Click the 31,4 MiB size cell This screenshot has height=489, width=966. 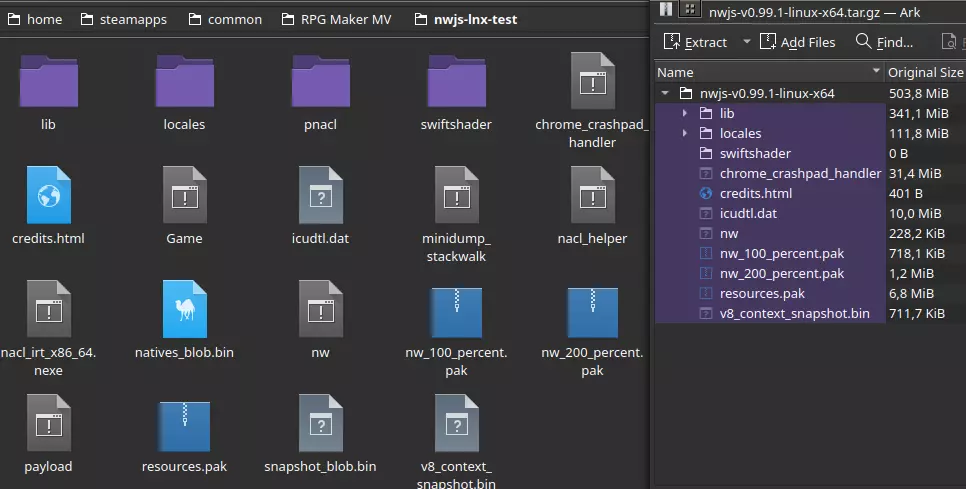pyautogui.click(x=915, y=173)
